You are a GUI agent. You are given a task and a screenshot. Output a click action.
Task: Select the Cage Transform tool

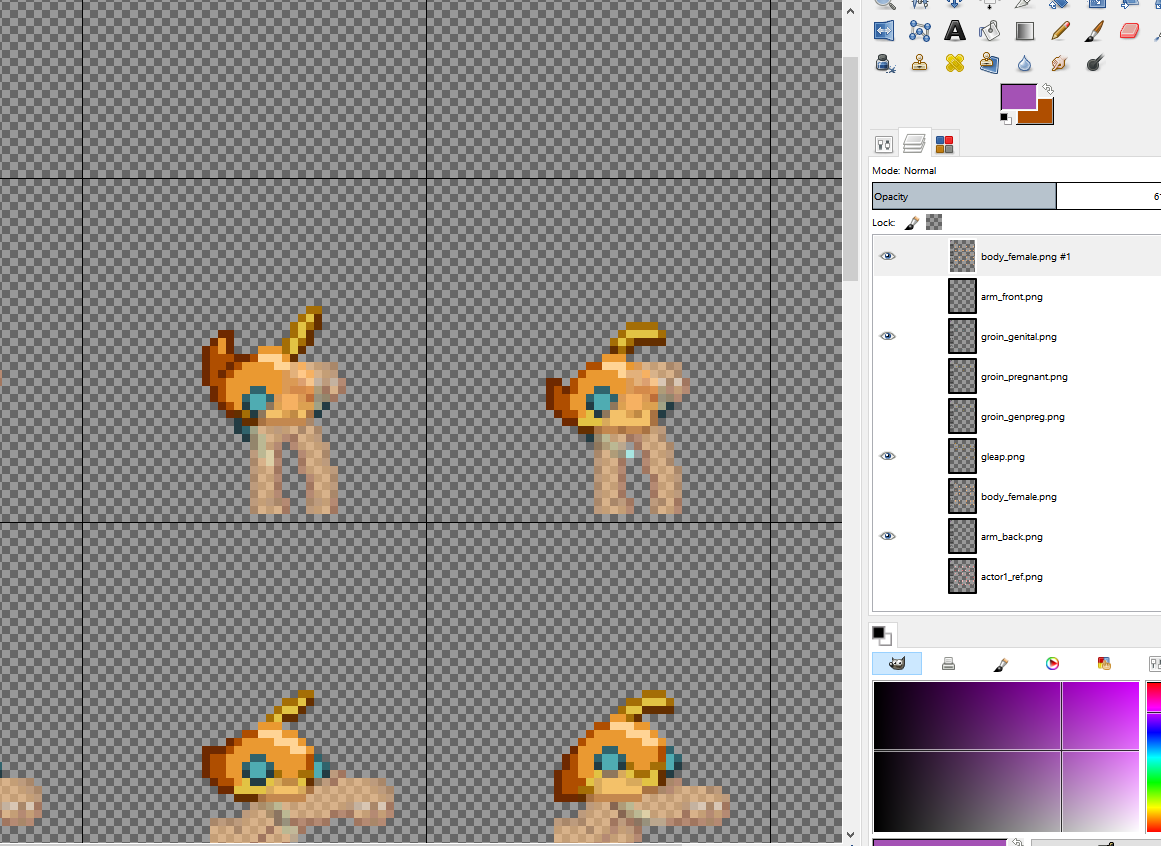tap(920, 30)
